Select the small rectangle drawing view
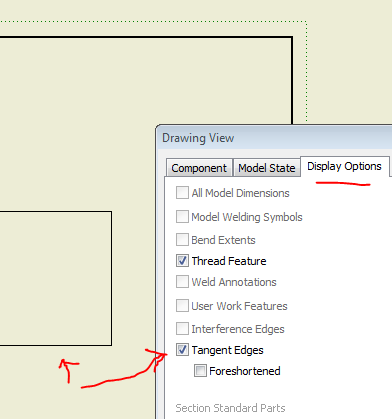The image size is (392, 419). [56, 278]
